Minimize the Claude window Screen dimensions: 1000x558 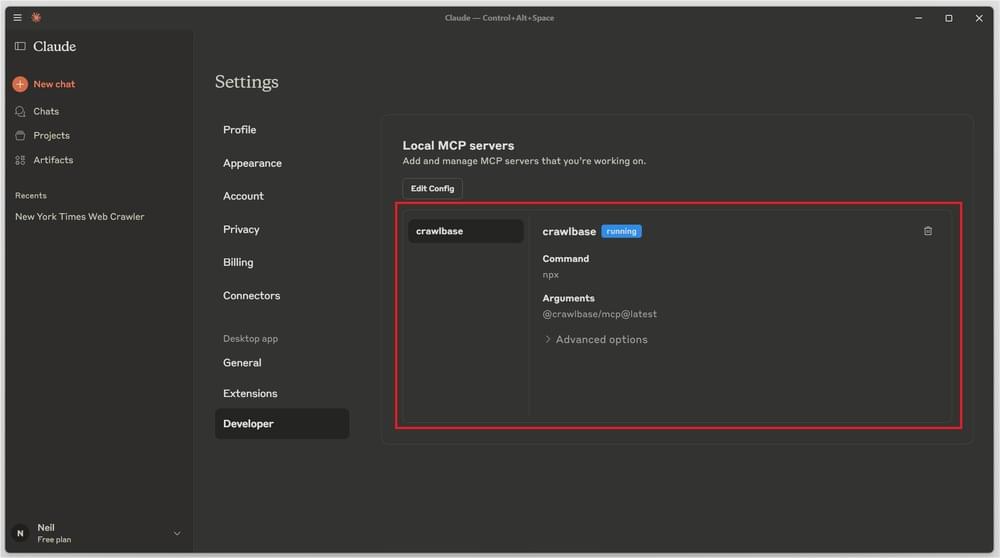click(918, 18)
